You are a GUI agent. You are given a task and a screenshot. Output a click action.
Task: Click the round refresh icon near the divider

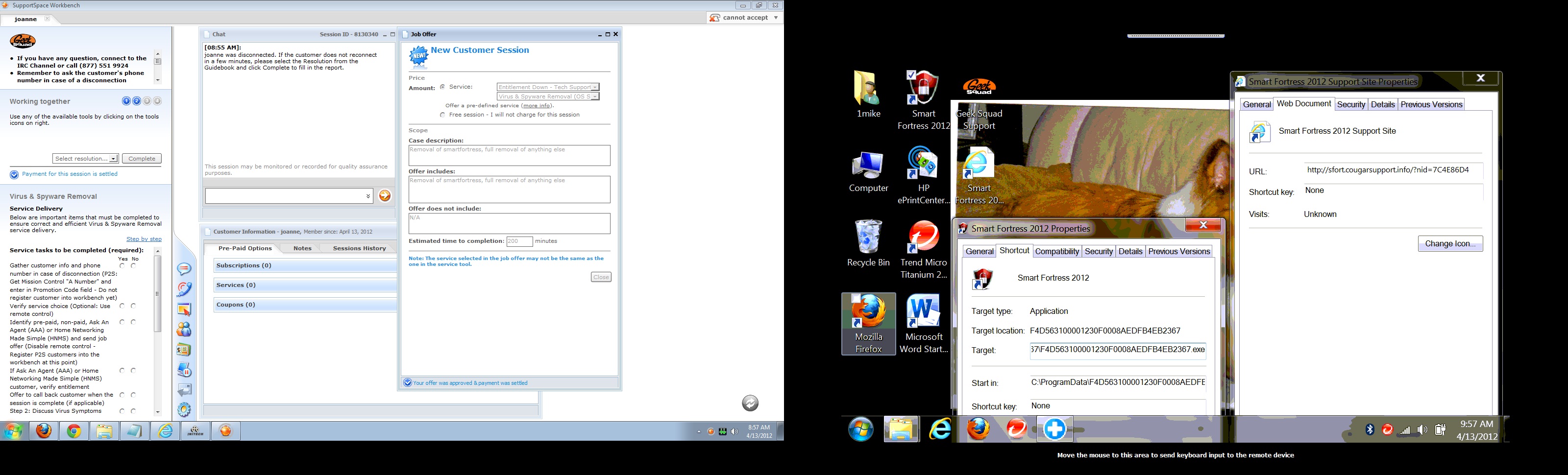pyautogui.click(x=750, y=403)
